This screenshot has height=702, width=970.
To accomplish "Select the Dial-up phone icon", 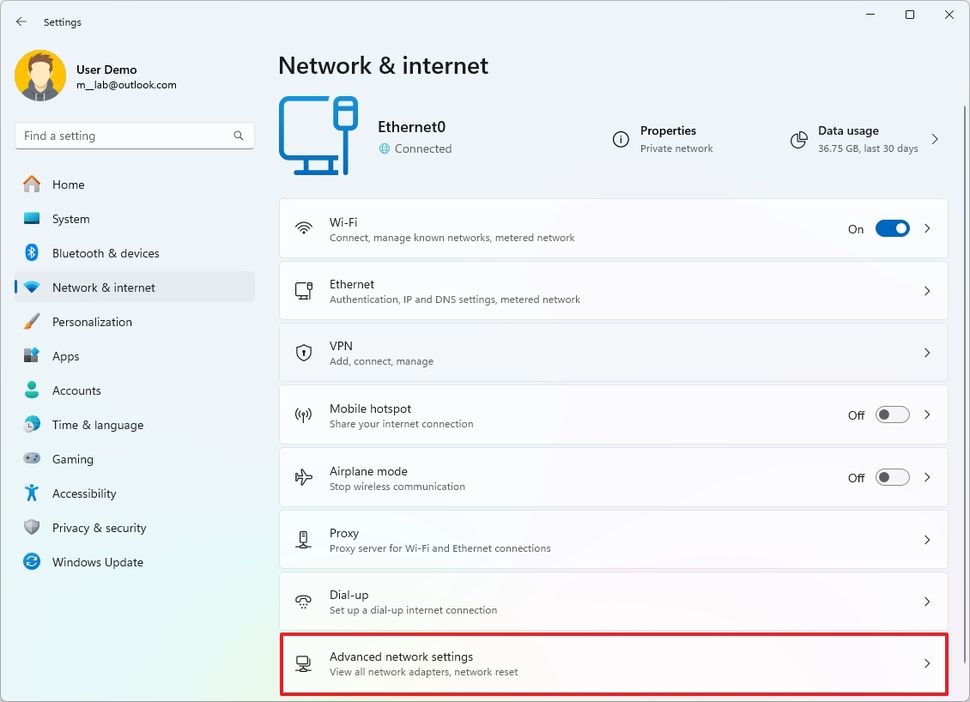I will 304,601.
